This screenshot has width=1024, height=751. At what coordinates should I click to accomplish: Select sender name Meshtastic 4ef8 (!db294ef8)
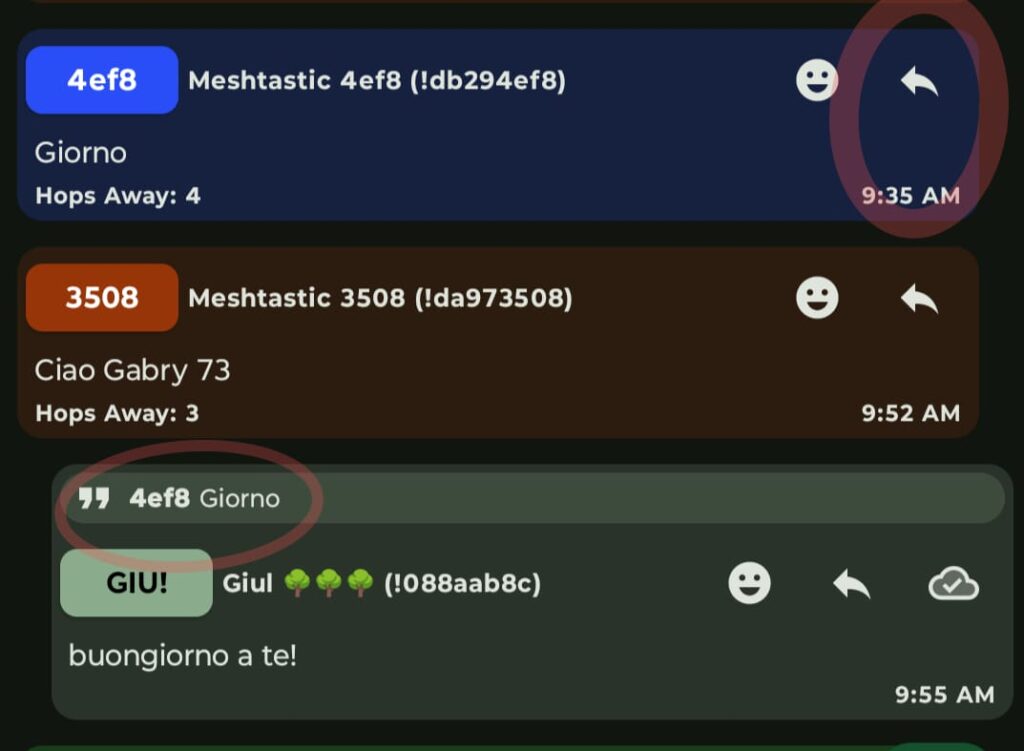pyautogui.click(x=377, y=80)
